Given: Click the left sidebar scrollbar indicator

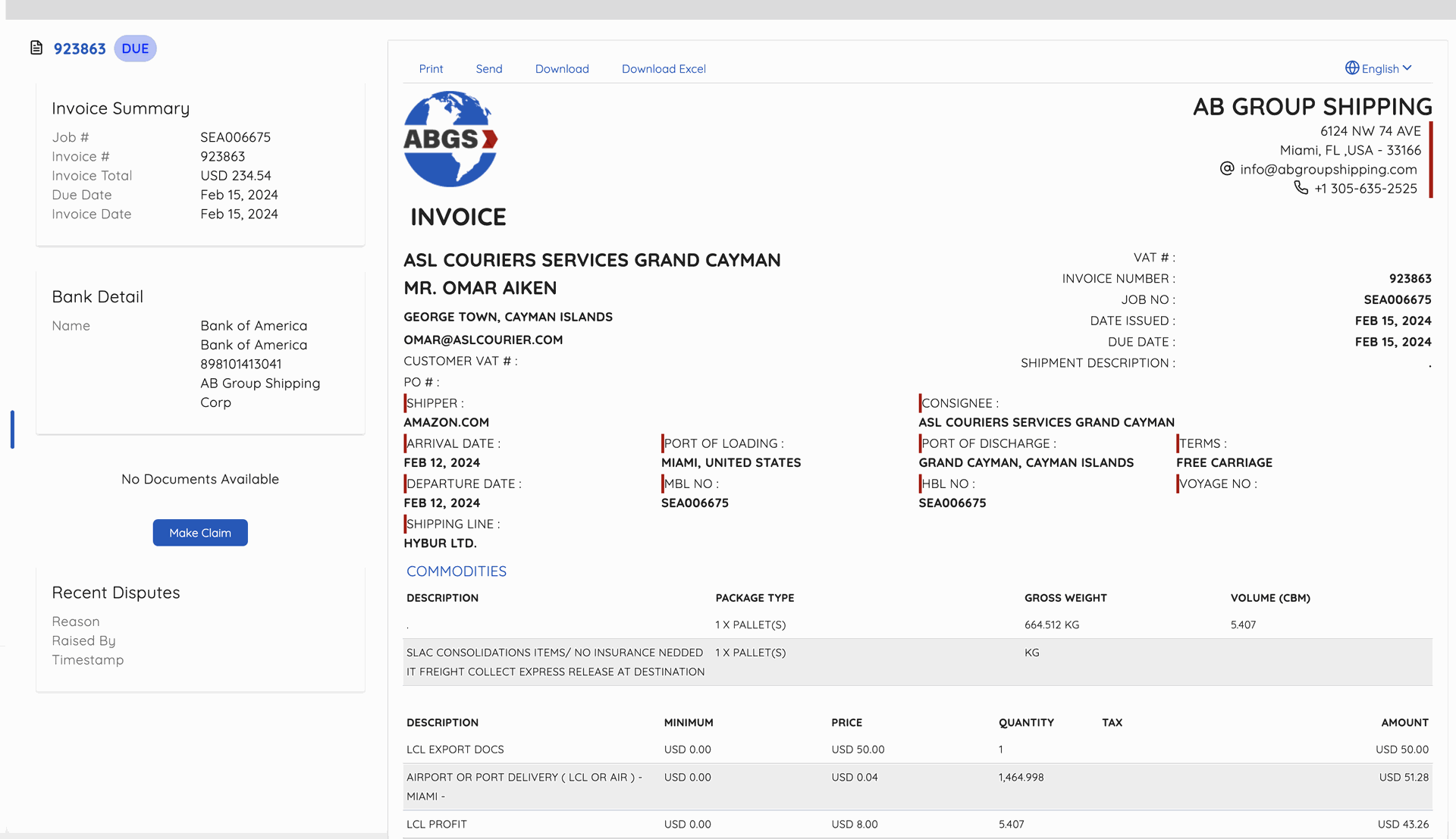Looking at the screenshot, I should 12,430.
